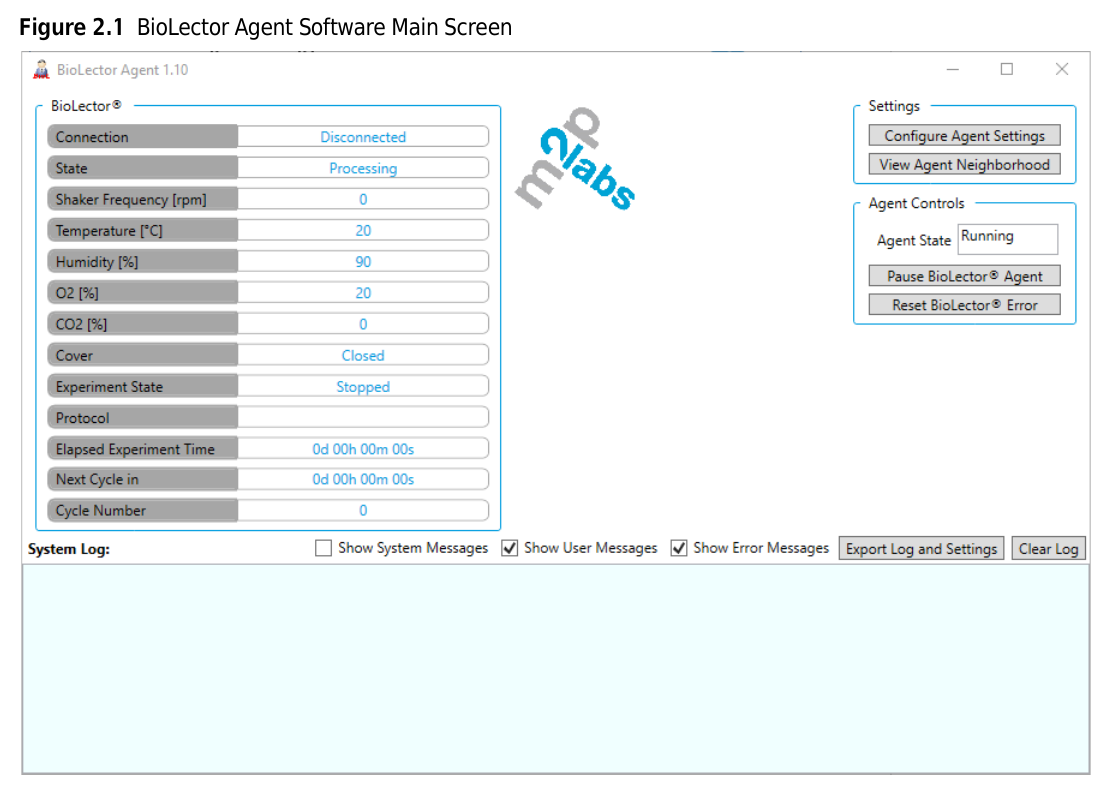Viewport: 1100px width, 800px height.
Task: Click Export Log and Settings
Action: pos(921,548)
